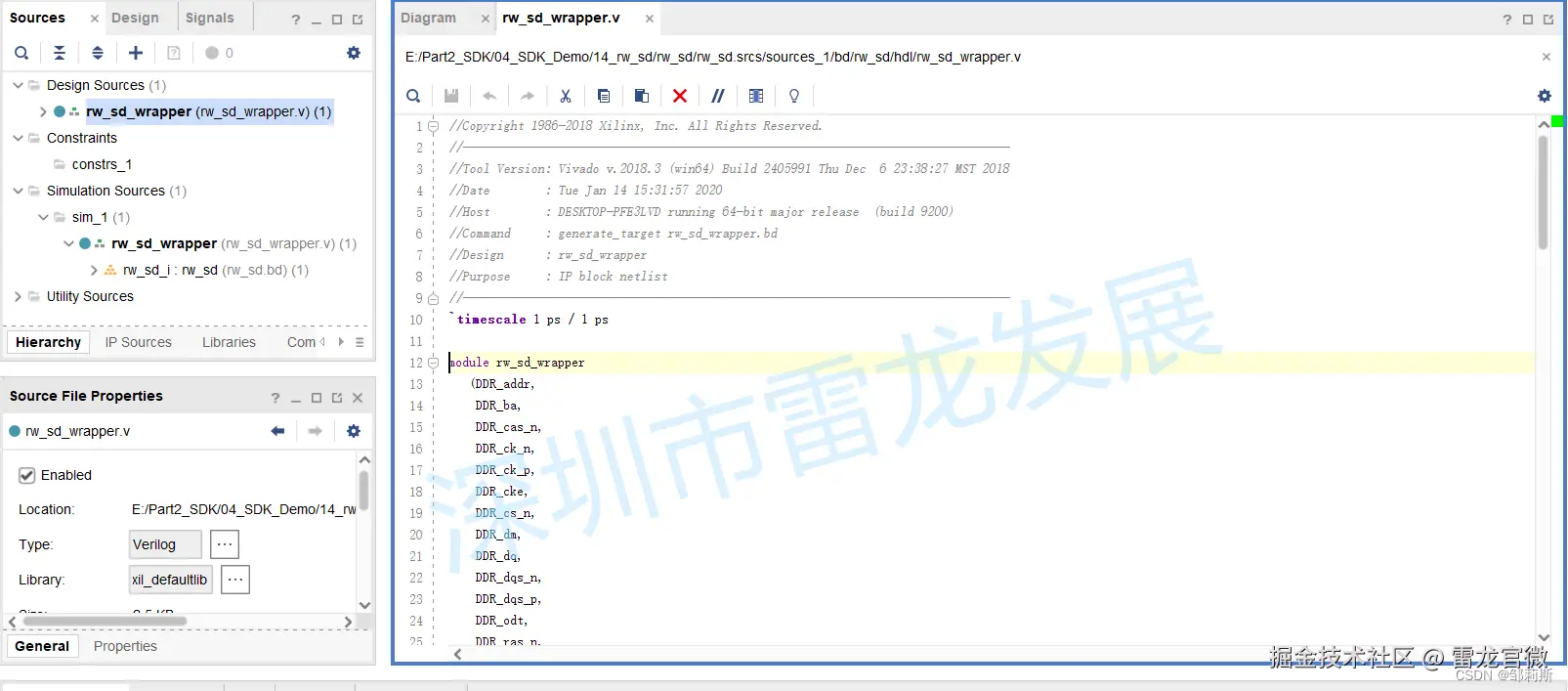Click the ellipsis button next to Type
Image resolution: width=1568 pixels, height=691 pixels.
pos(224,544)
